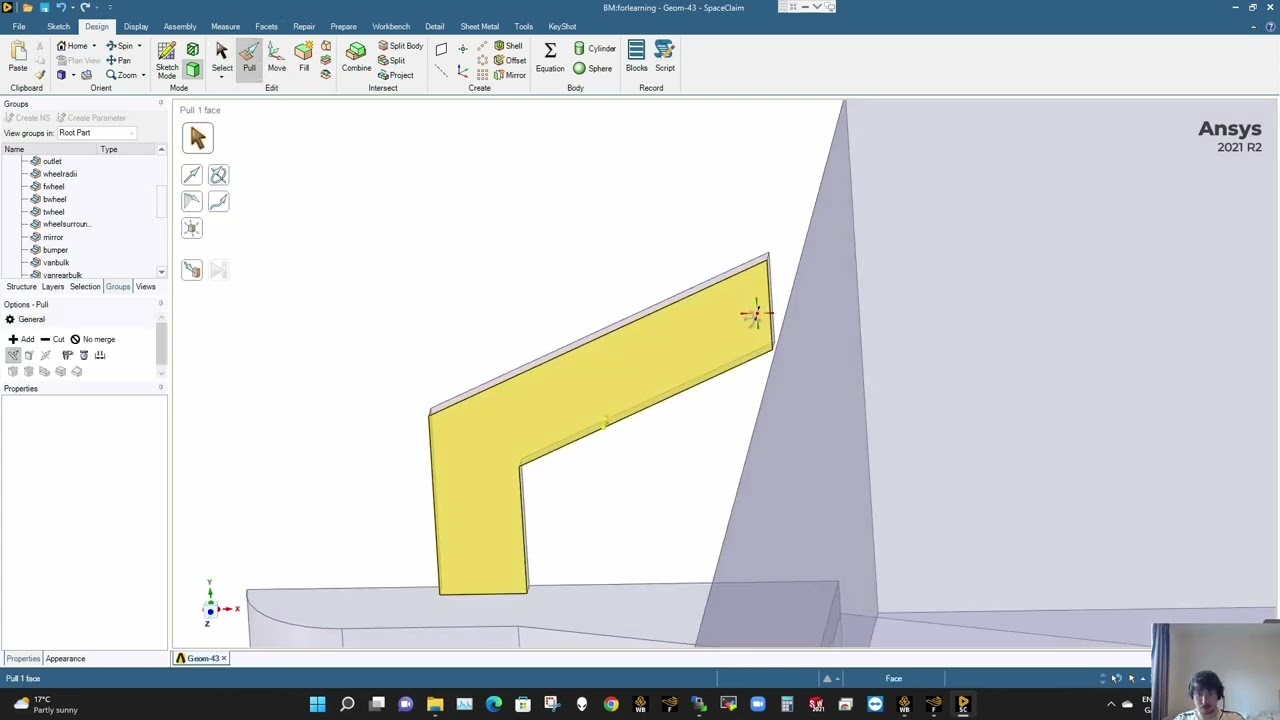Click the Scale Body tool guide in viewport

192,228
